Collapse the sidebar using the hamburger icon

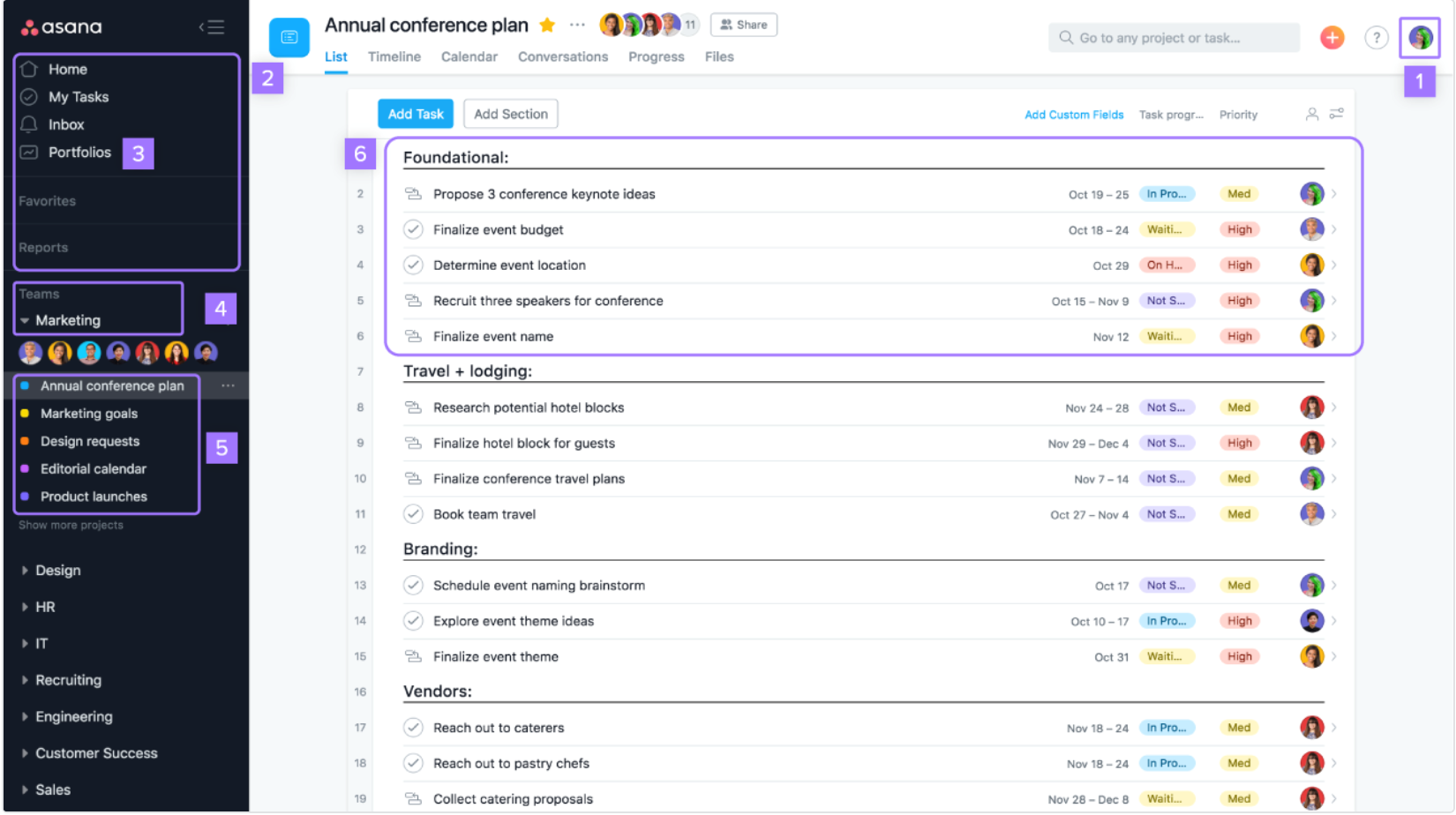tap(212, 26)
